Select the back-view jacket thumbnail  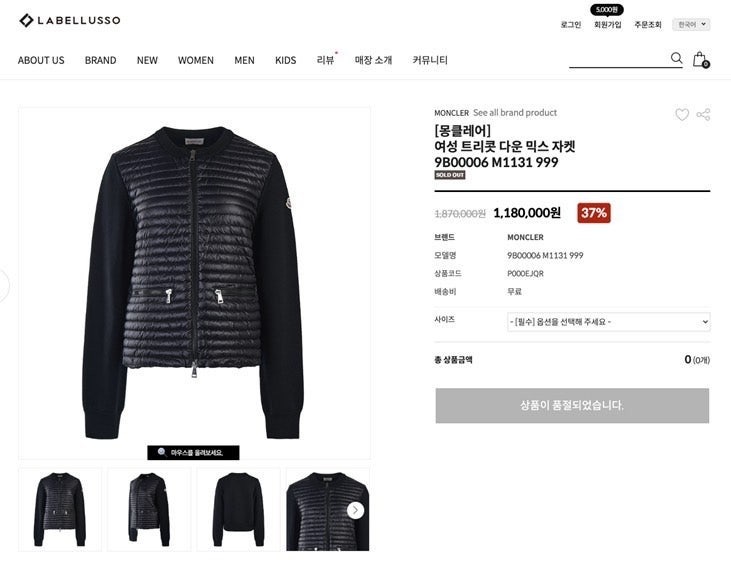click(x=238, y=510)
